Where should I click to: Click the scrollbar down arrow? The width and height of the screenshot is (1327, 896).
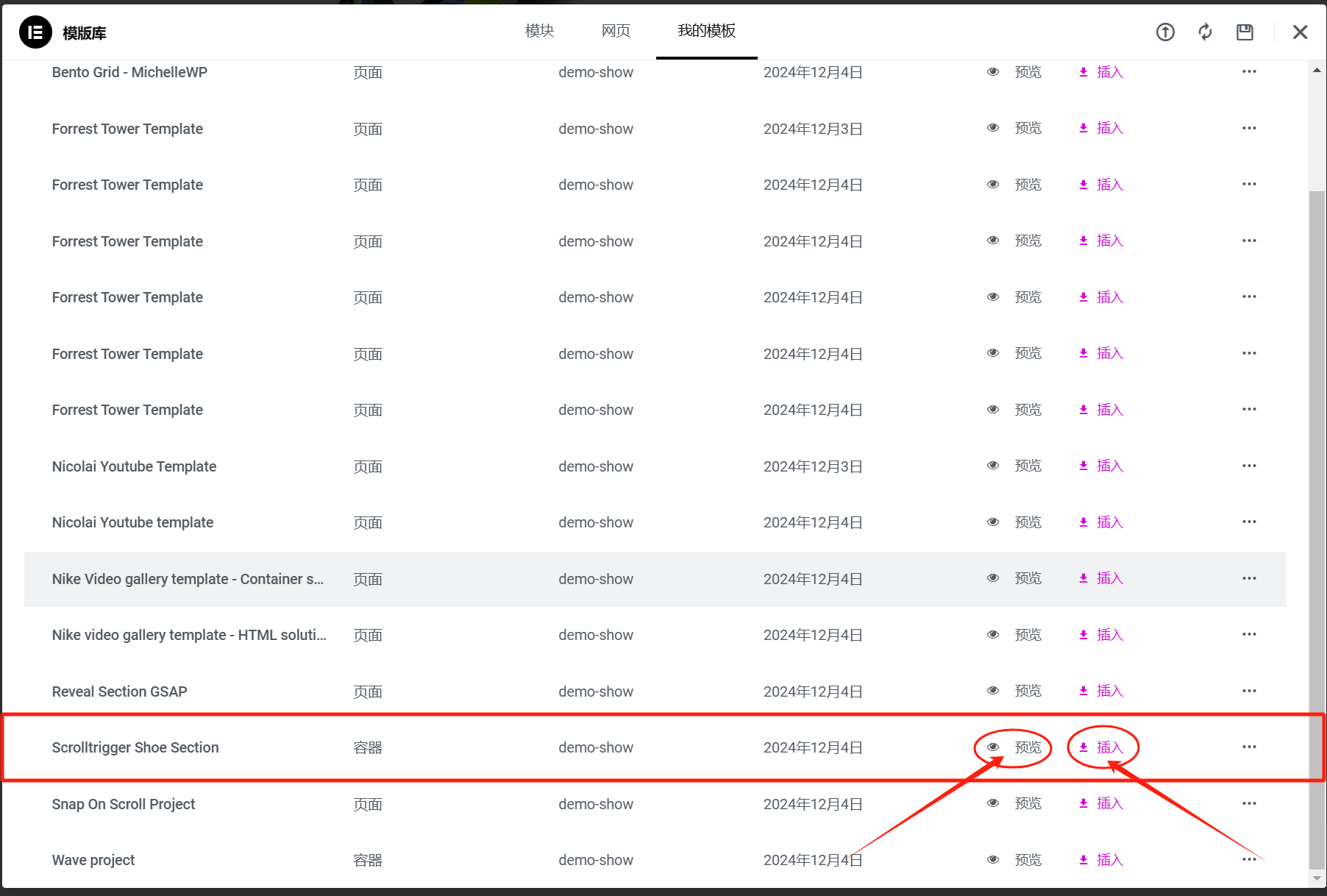click(1317, 878)
